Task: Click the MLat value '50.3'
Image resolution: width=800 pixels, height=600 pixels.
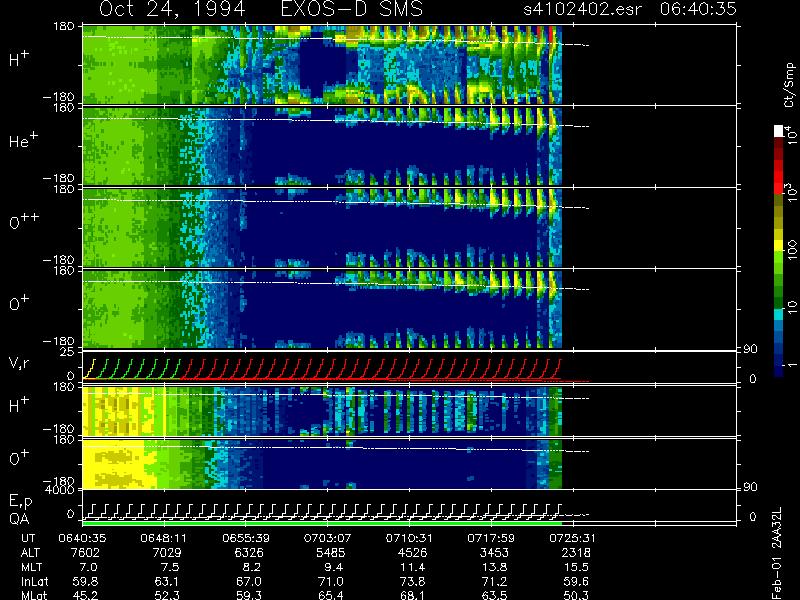Action: 576,595
